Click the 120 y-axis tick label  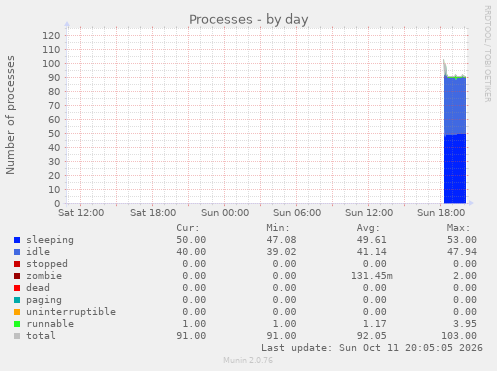point(51,35)
